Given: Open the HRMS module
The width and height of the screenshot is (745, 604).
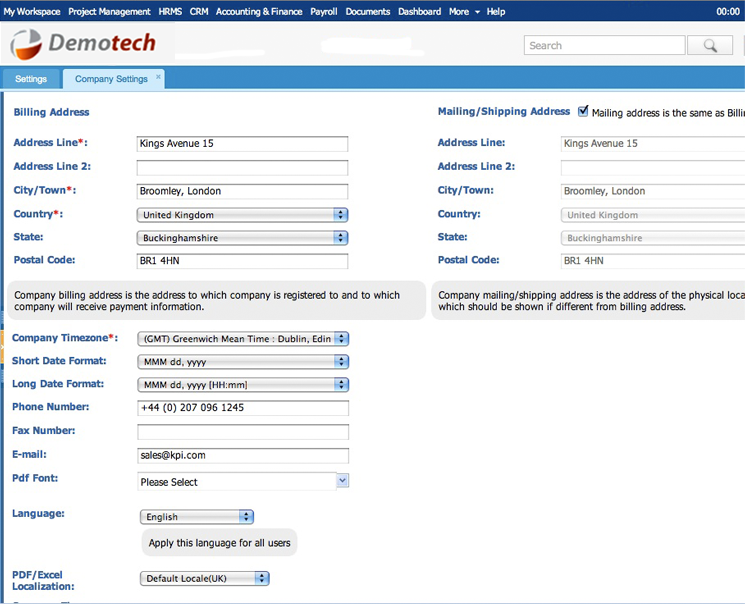Looking at the screenshot, I should pos(170,11).
